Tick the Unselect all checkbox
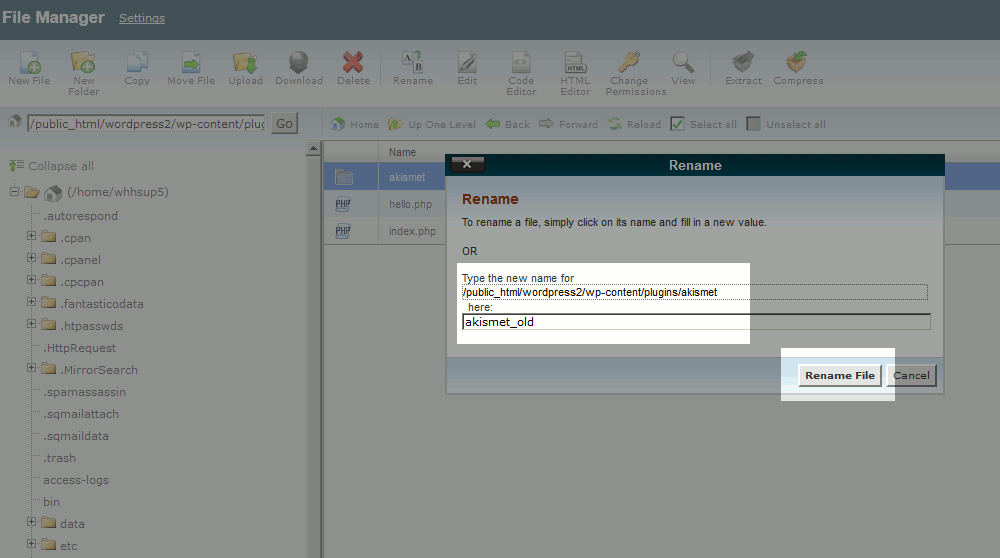The image size is (1000, 558). (x=754, y=124)
